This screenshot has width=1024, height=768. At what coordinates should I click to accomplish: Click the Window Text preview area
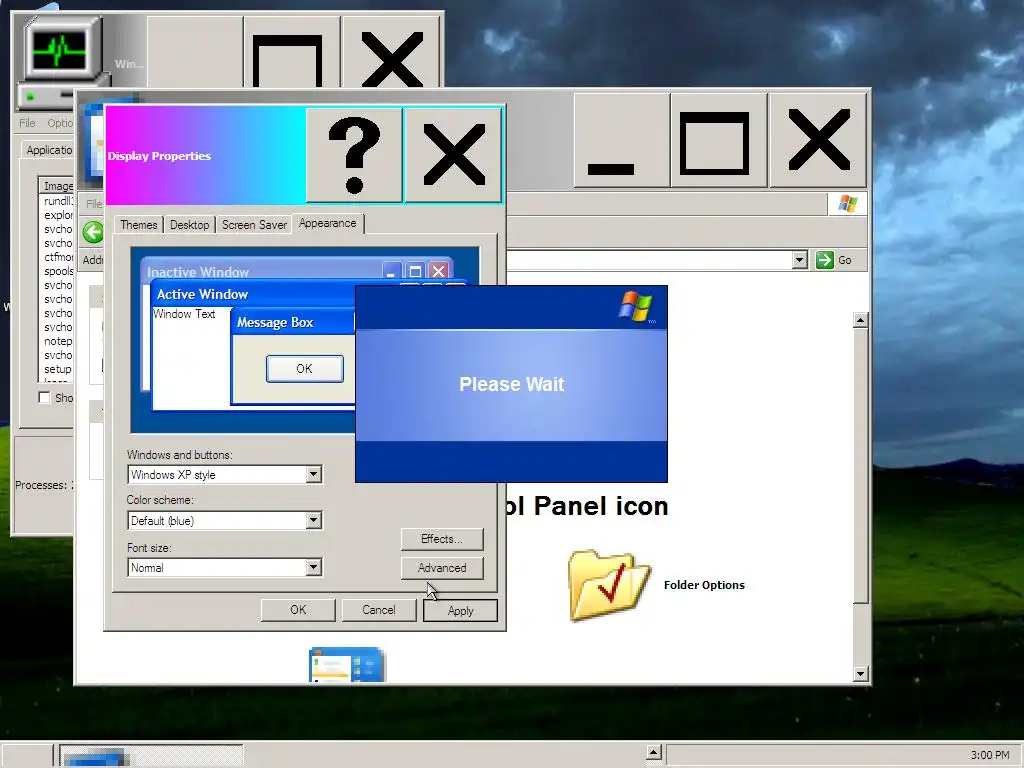click(184, 314)
